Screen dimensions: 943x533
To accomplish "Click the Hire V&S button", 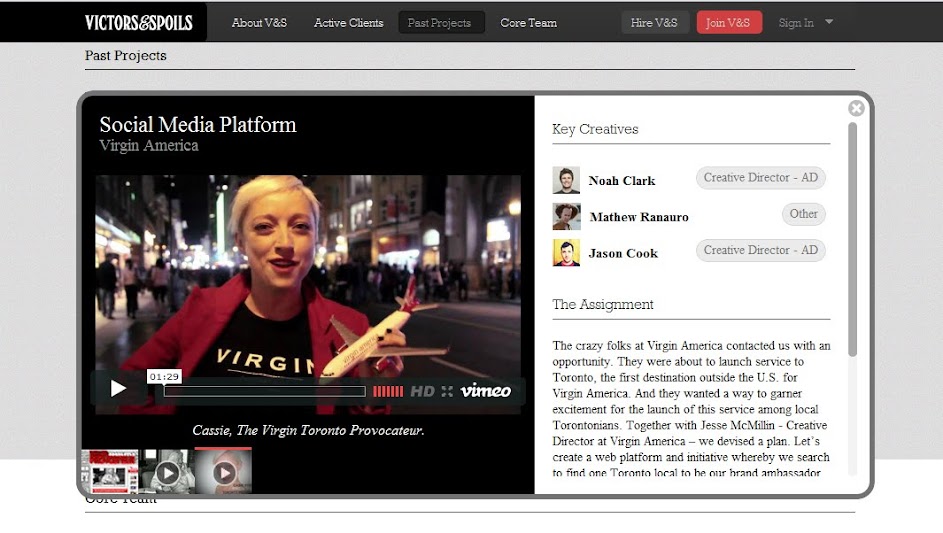I will (x=654, y=22).
